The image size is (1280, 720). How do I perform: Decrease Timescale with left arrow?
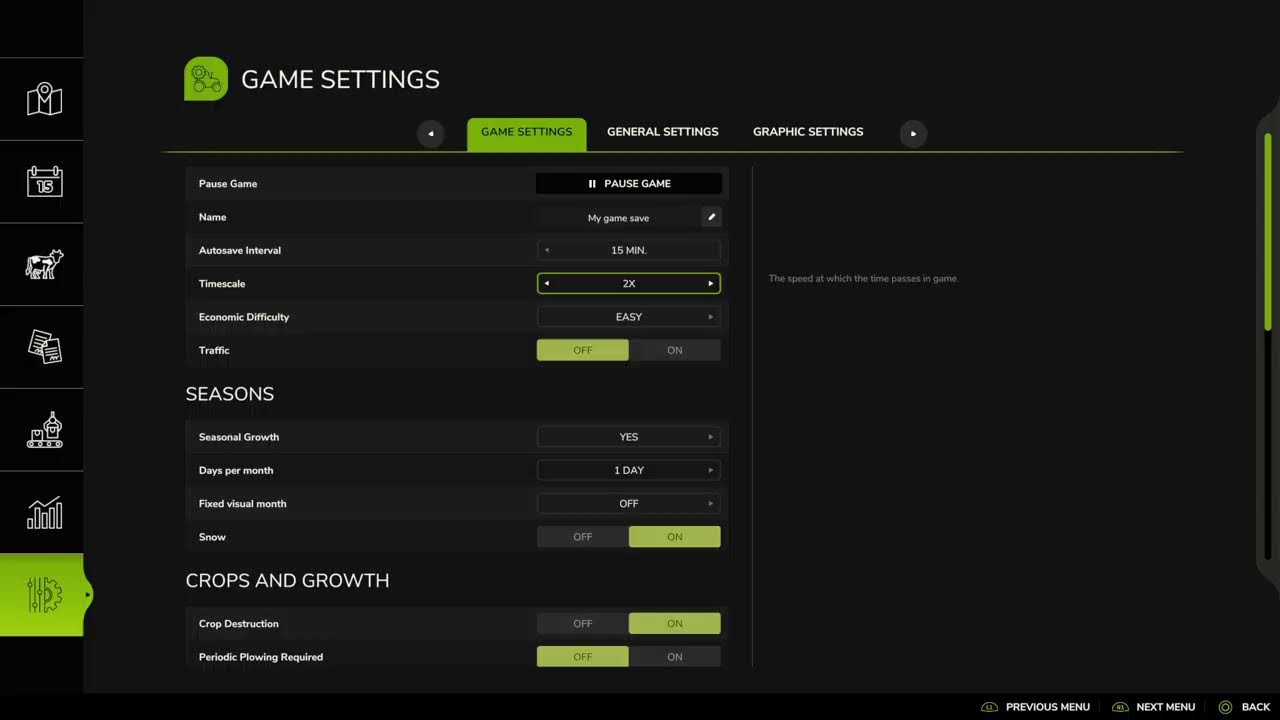[547, 284]
